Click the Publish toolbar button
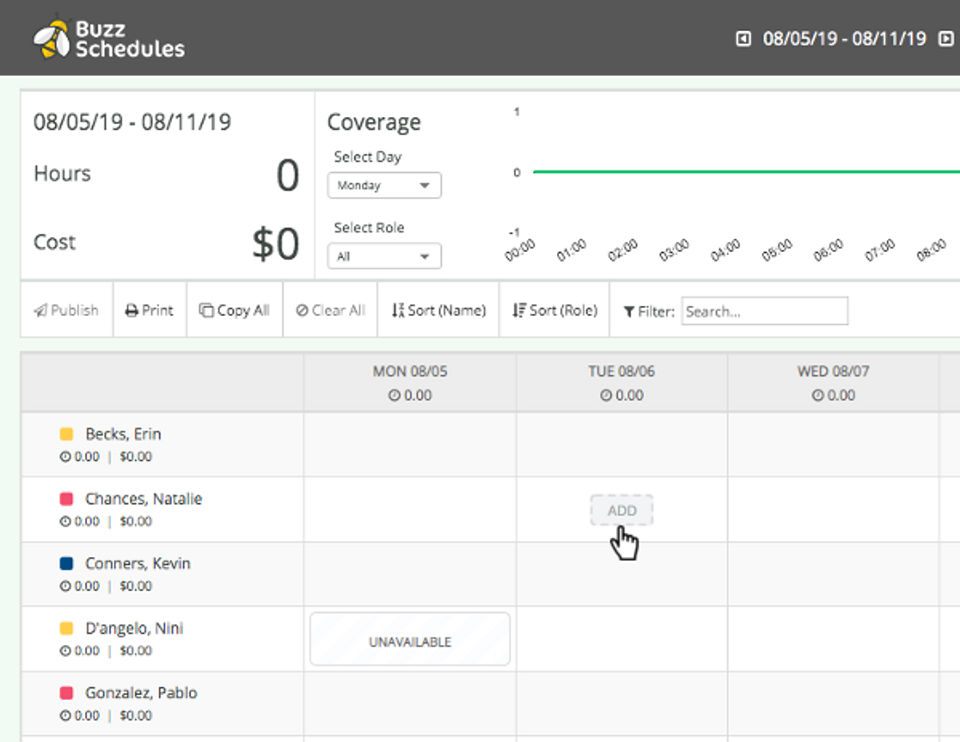Viewport: 960px width, 742px height. coord(66,310)
